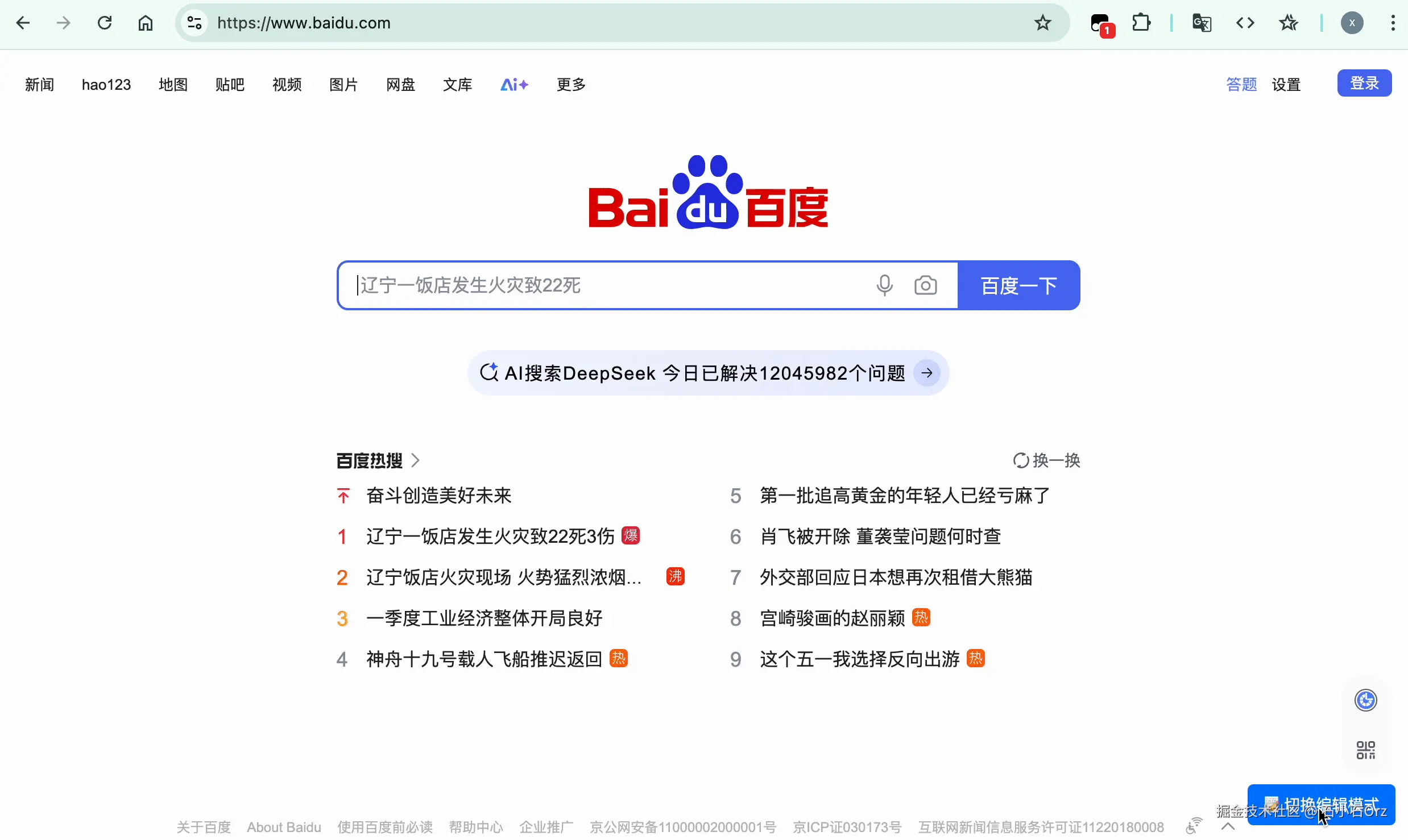Search by image with the camera icon
This screenshot has height=840, width=1408.
(926, 285)
